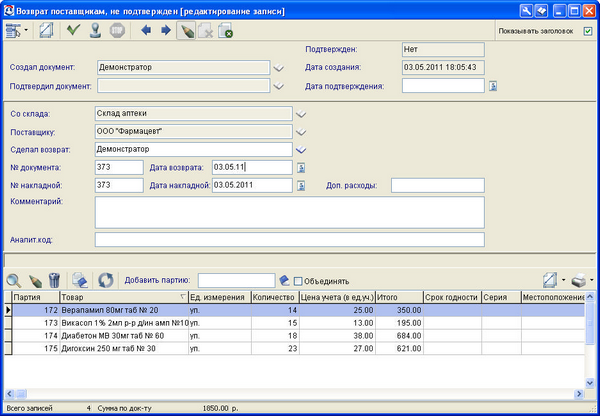Click the row selector beside batch 175
Screen dimensions: 600x416
pos(8,349)
